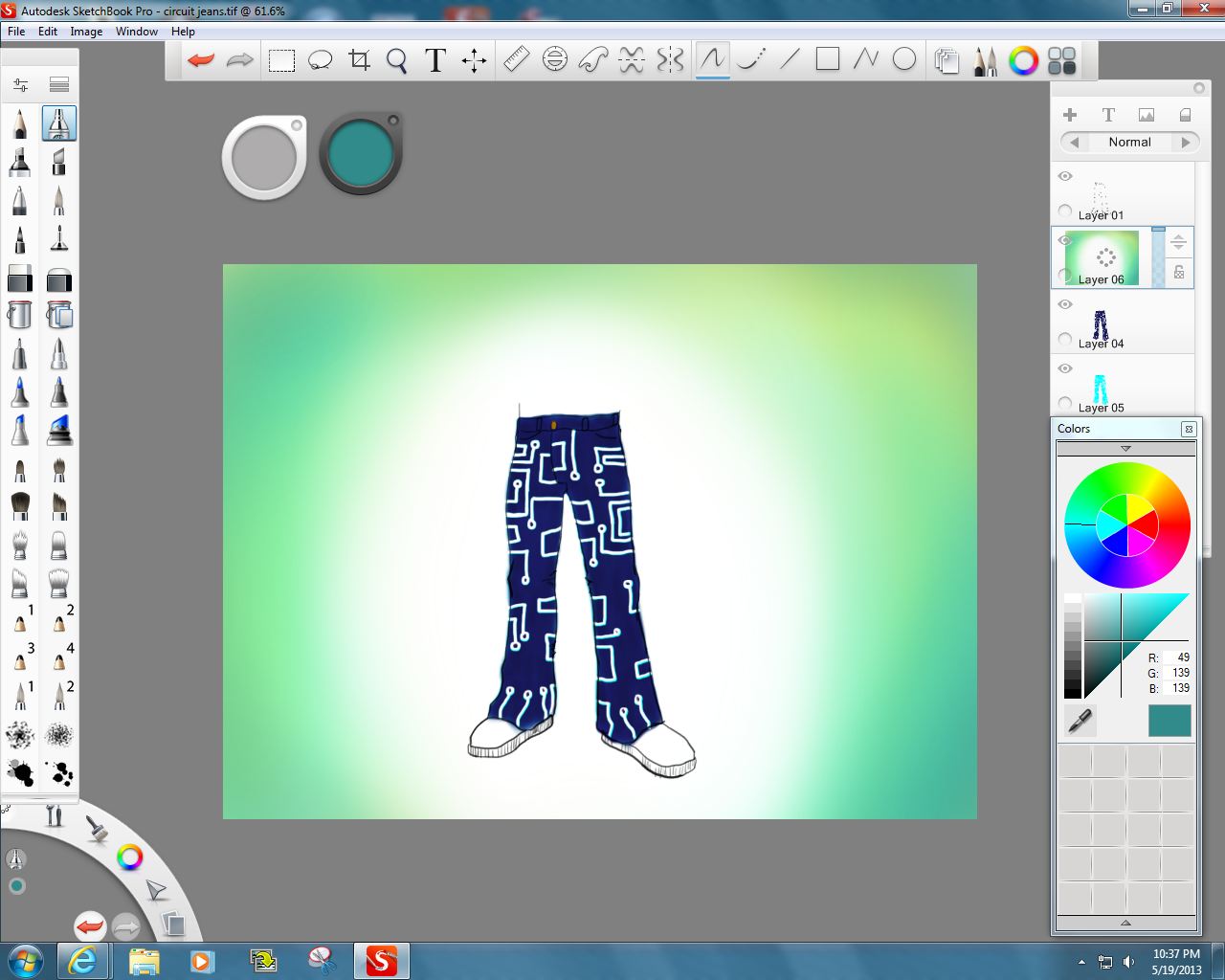Select the teal color swatch below RGB values

pyautogui.click(x=1169, y=721)
